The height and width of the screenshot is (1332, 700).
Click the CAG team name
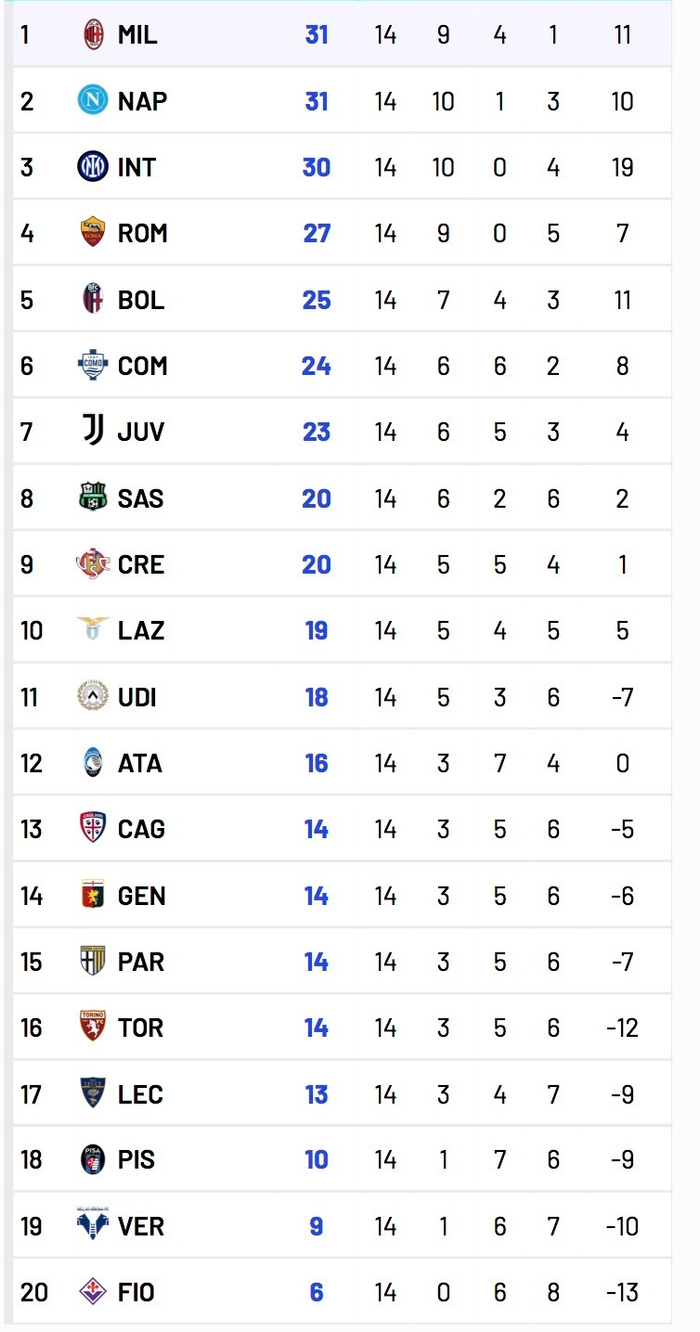[x=141, y=829]
